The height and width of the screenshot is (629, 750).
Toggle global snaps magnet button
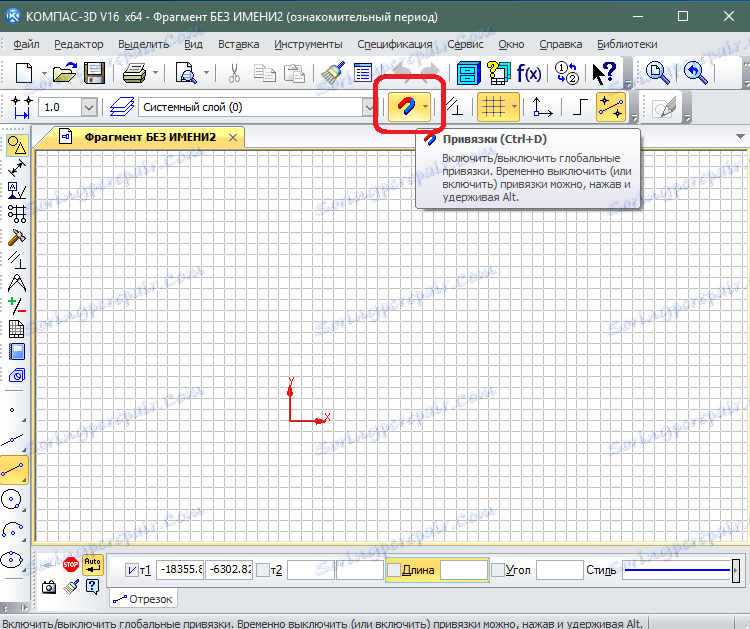[405, 106]
